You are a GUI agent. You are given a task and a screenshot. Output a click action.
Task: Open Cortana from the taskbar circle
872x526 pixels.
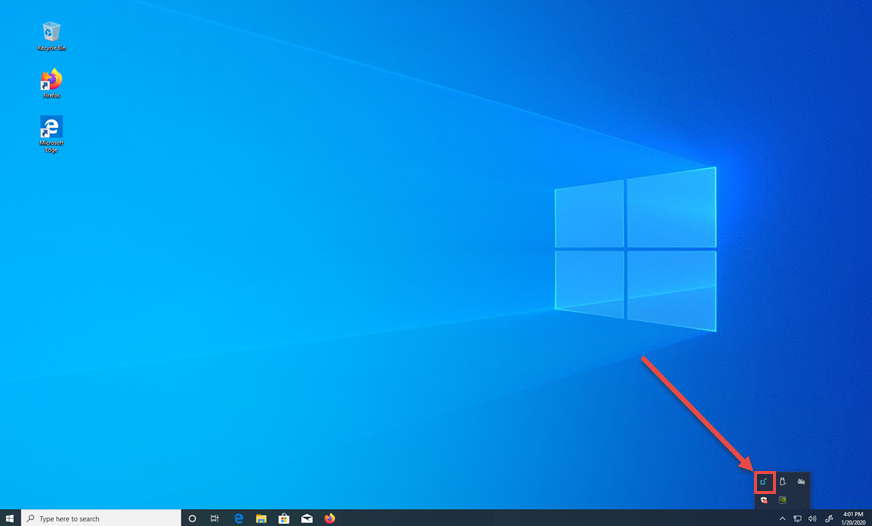coord(192,518)
